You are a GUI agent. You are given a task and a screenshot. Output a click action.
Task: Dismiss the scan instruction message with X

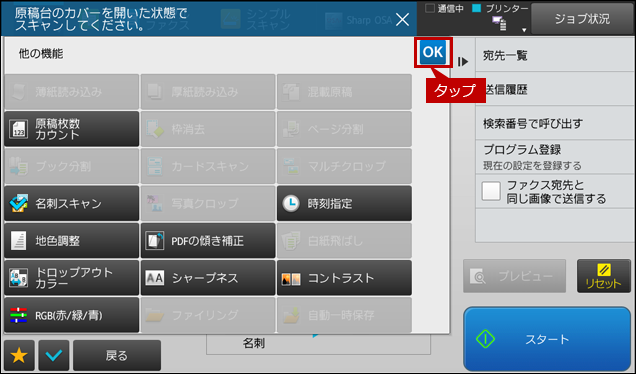pos(402,19)
